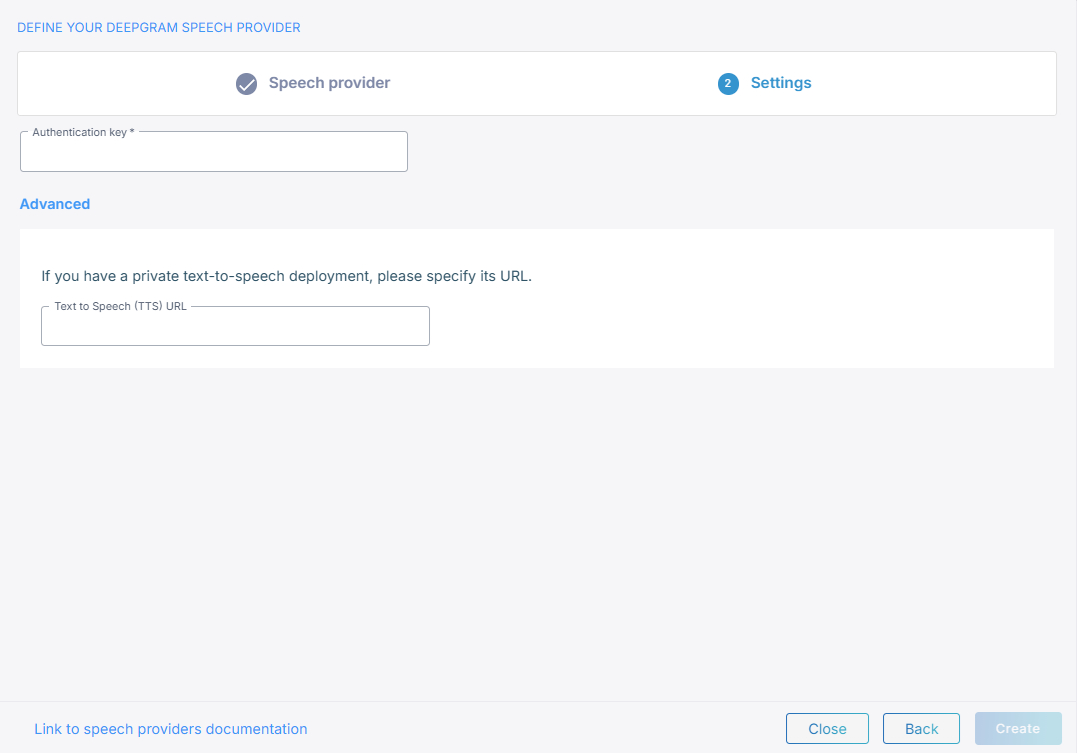The height and width of the screenshot is (753, 1077).
Task: Open the speech providers documentation link
Action: coord(171,729)
